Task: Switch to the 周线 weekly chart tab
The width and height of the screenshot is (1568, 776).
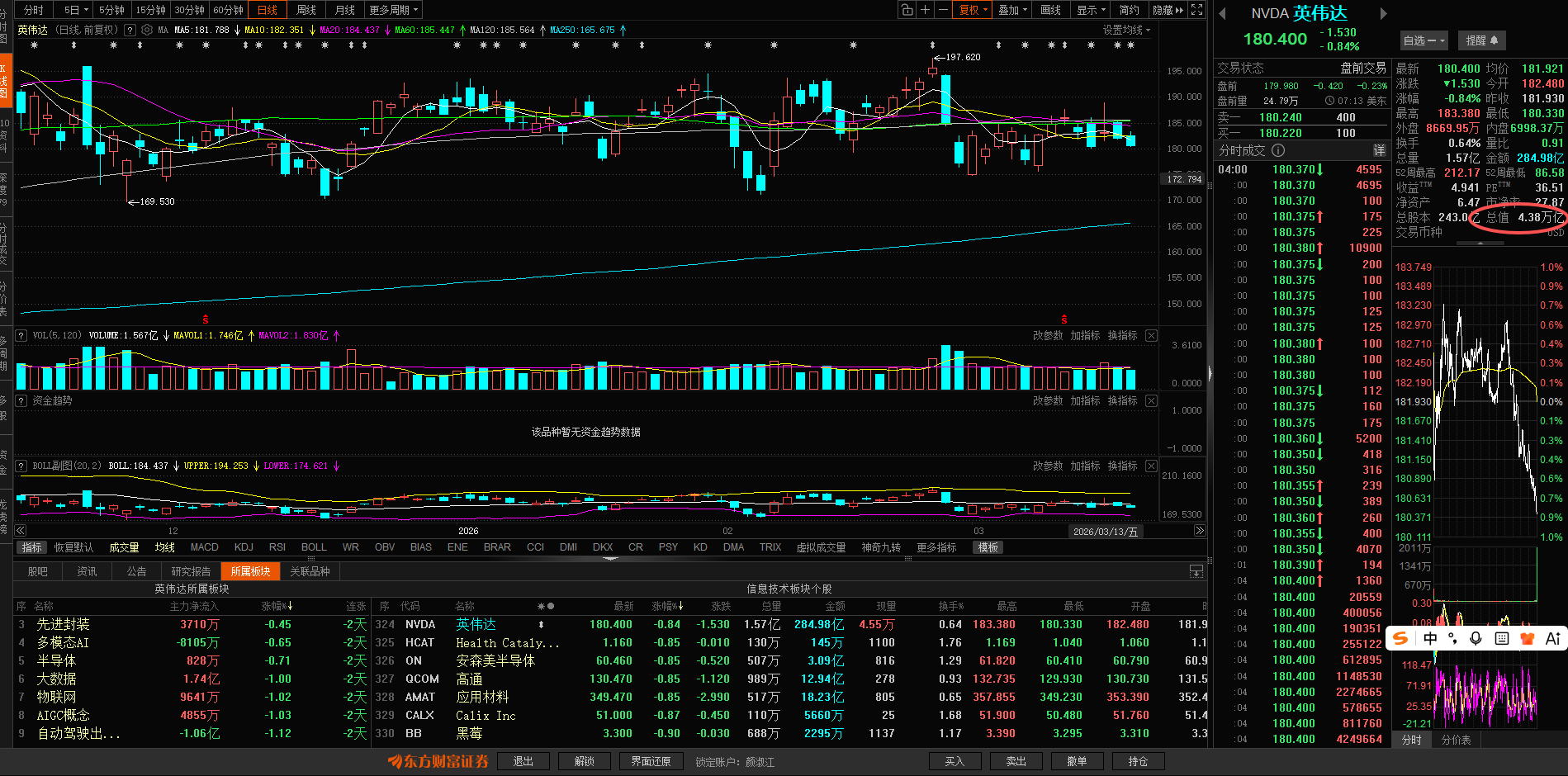Action: click(x=306, y=10)
